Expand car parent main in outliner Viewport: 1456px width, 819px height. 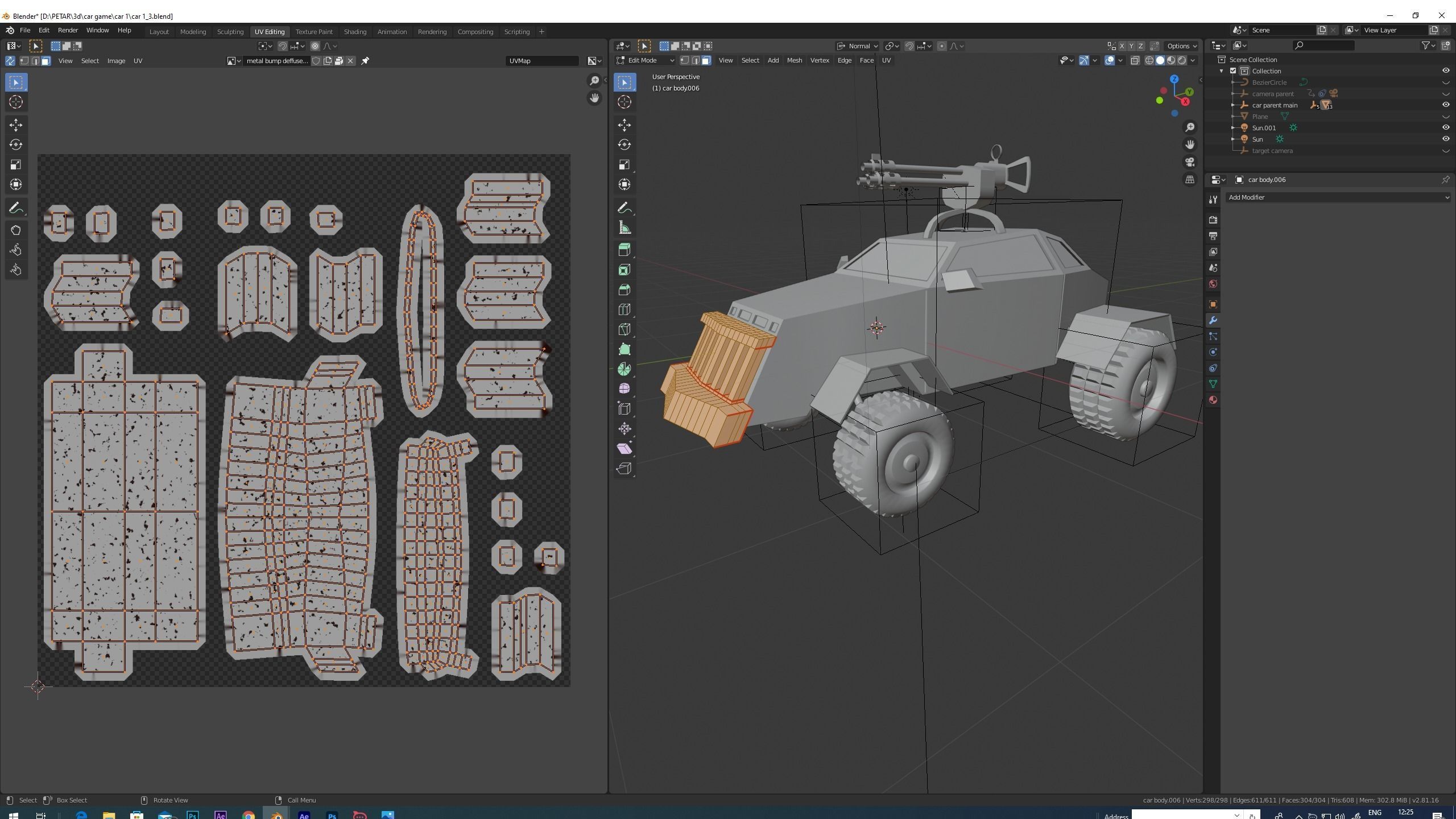[x=1233, y=105]
